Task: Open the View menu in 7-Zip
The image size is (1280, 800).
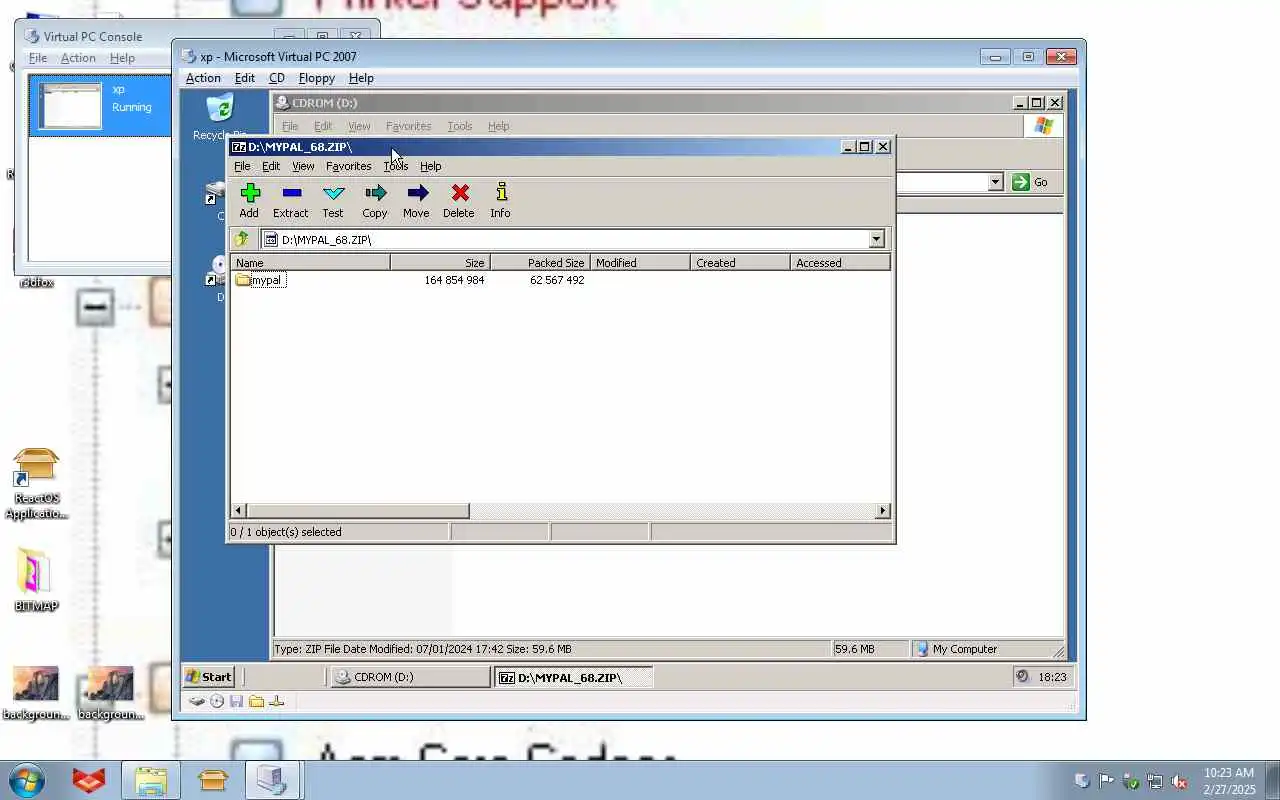Action: tap(303, 166)
